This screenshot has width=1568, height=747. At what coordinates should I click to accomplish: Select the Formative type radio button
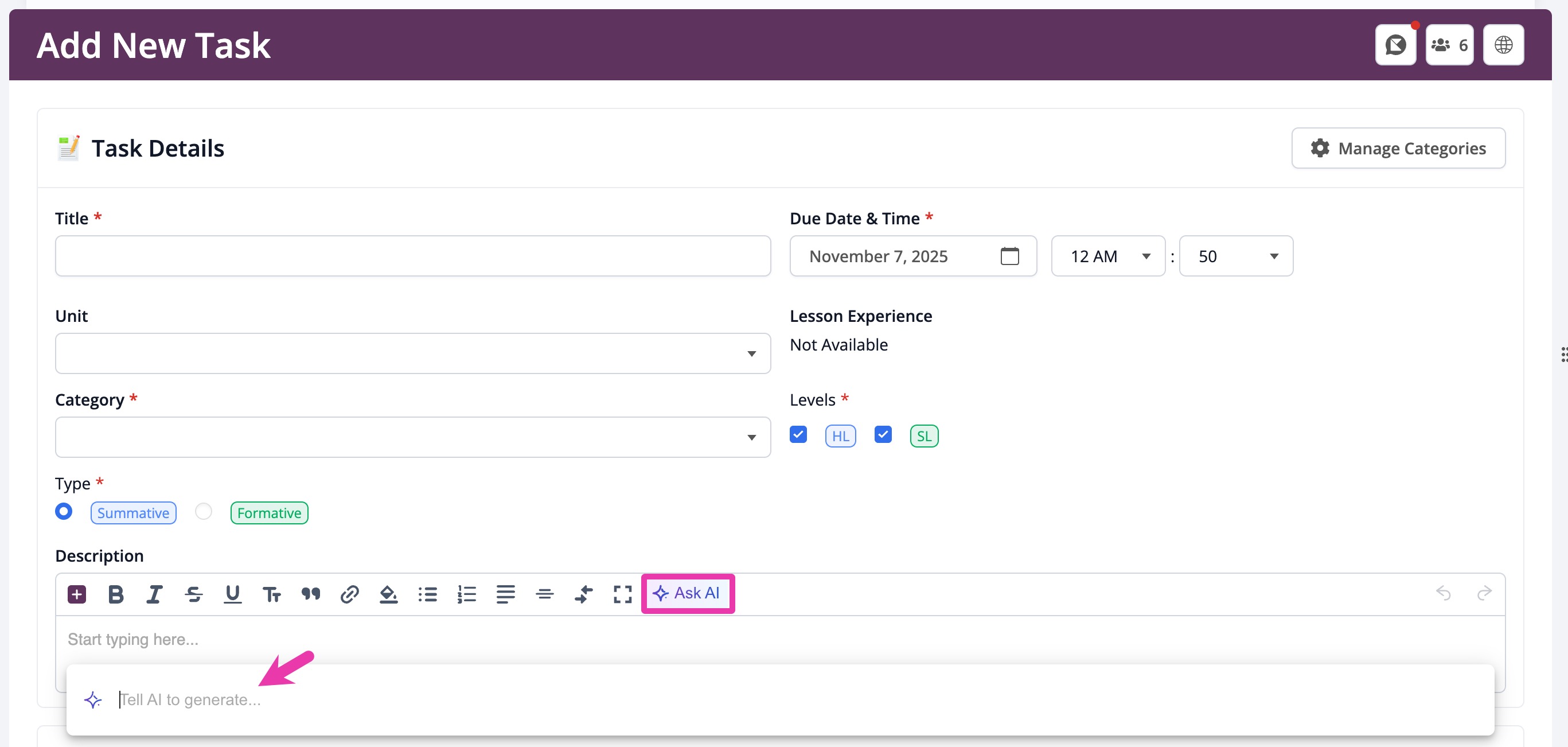[x=203, y=511]
